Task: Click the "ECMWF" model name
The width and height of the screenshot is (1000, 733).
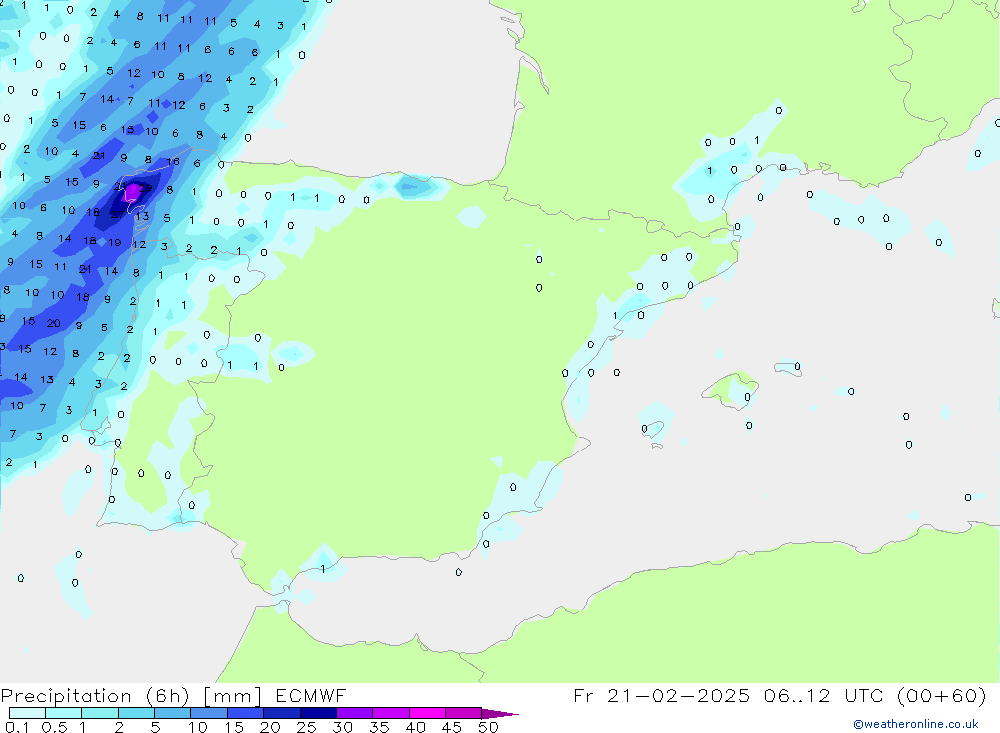Action: [311, 696]
